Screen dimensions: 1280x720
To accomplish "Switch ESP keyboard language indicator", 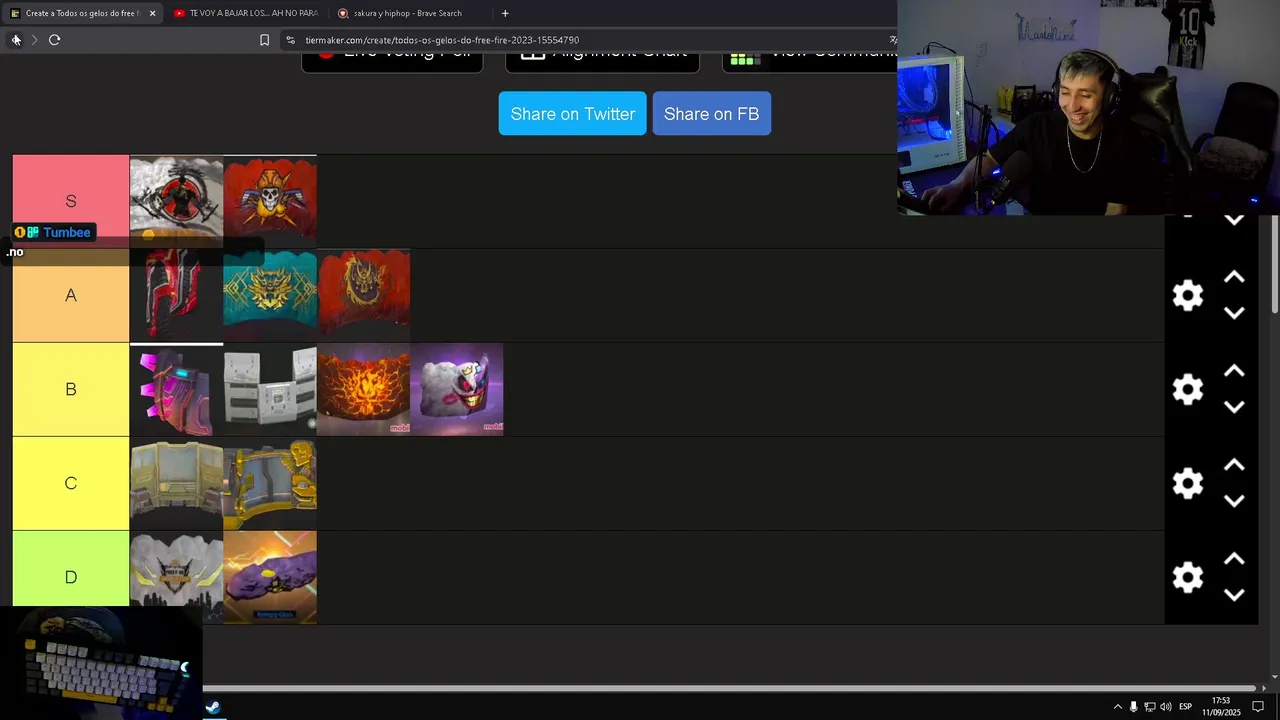I will click(1185, 707).
